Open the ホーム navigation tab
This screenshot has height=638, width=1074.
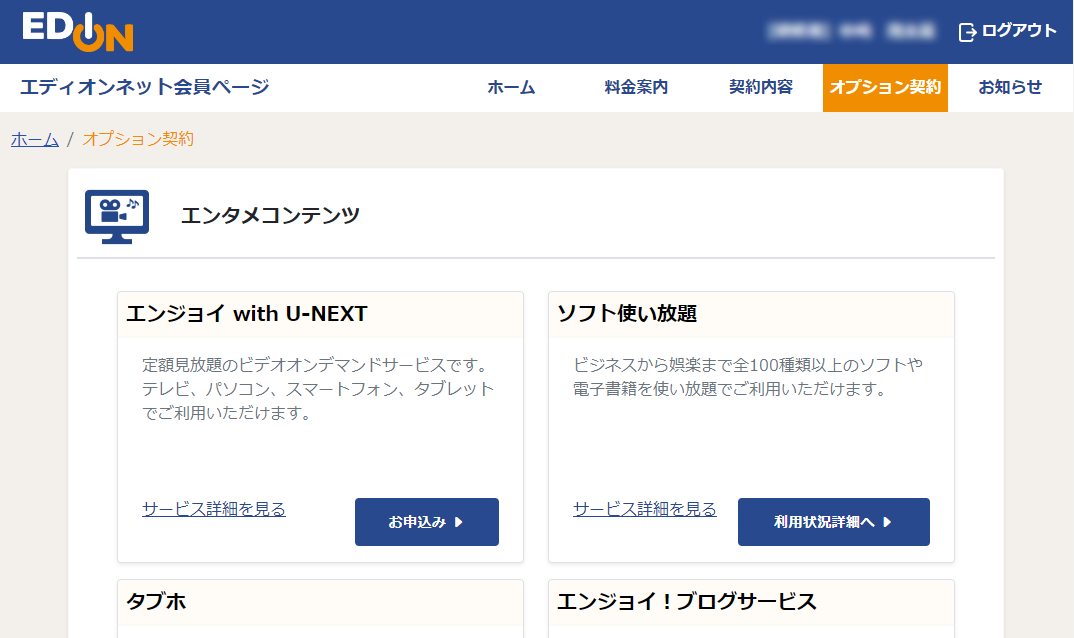[511, 88]
